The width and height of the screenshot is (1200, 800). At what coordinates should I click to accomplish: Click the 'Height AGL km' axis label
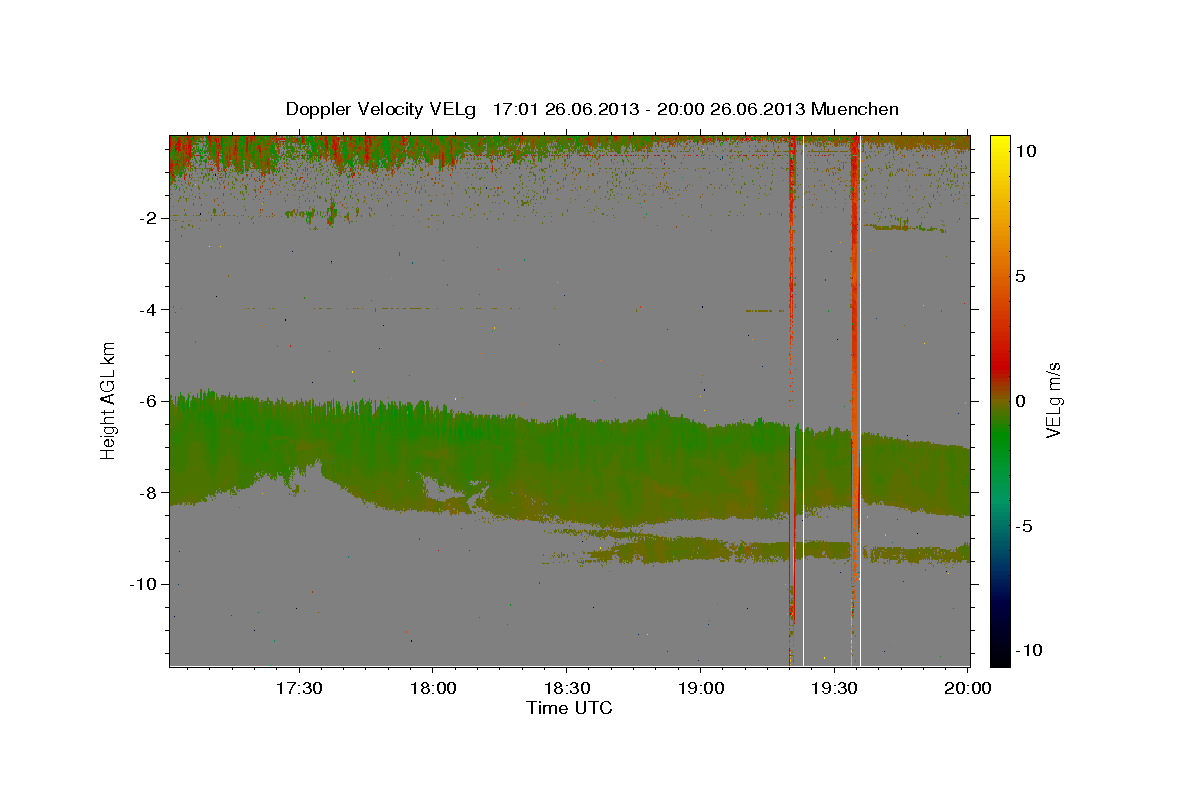tap(108, 400)
